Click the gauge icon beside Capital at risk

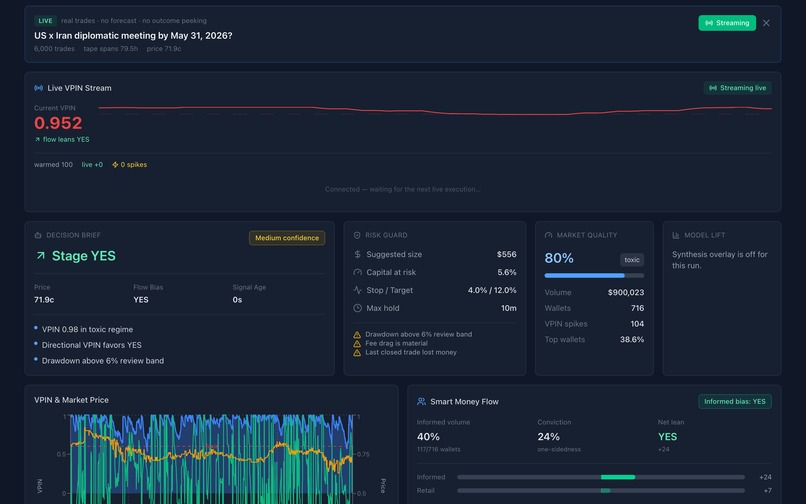pos(357,272)
